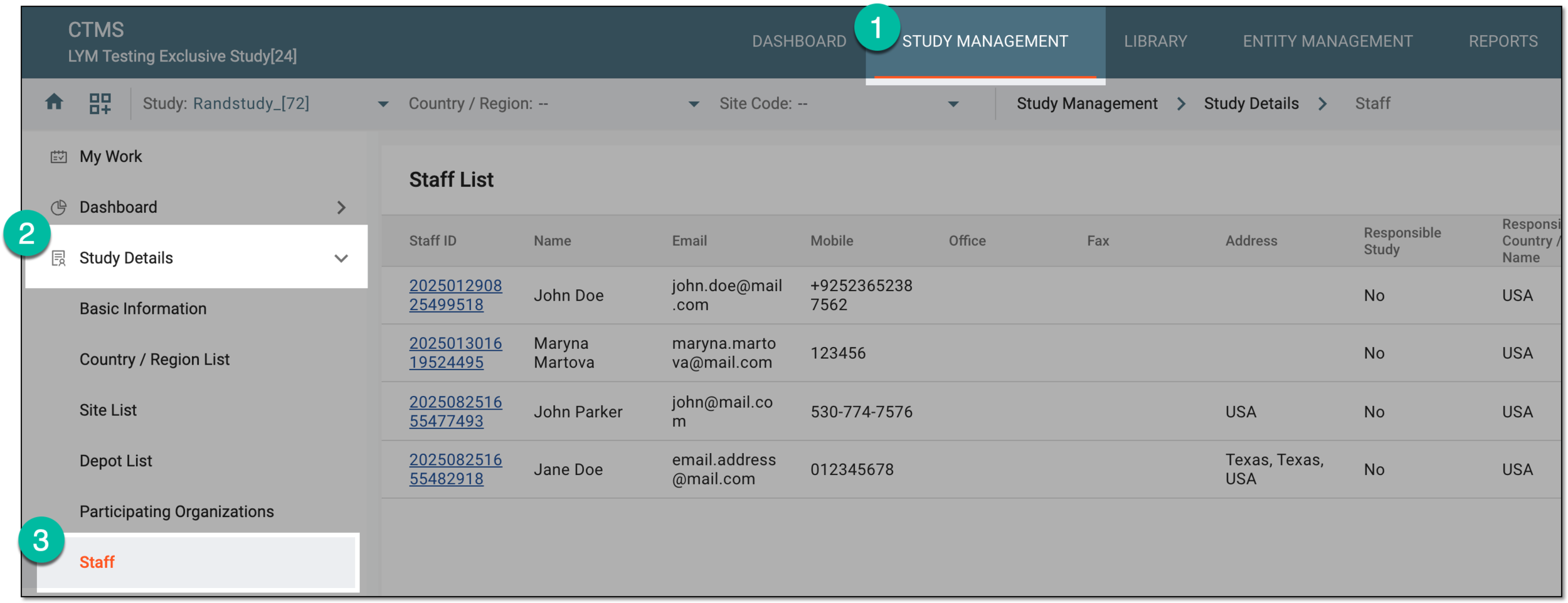Click the Staff ID column header

[x=433, y=241]
